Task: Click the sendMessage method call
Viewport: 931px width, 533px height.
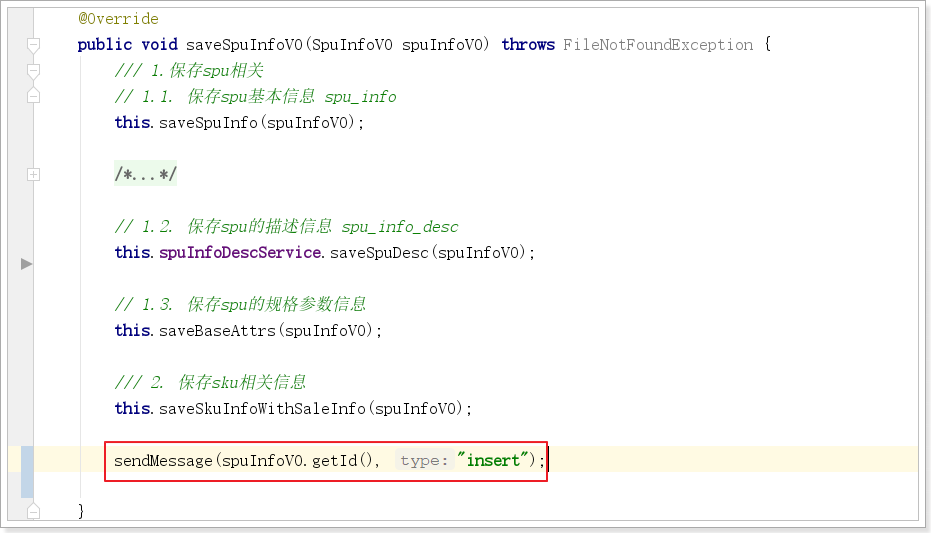Action: coord(163,461)
